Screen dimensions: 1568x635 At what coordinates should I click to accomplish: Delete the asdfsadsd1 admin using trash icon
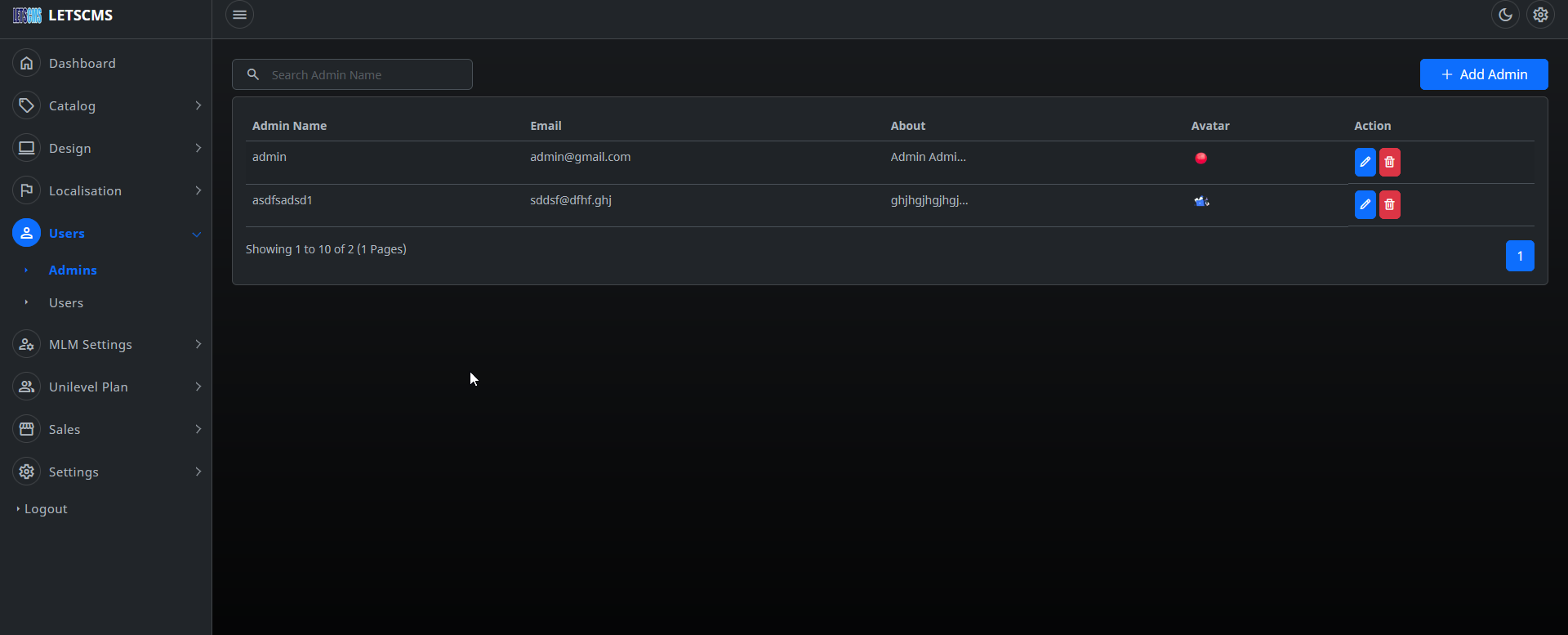(x=1389, y=204)
